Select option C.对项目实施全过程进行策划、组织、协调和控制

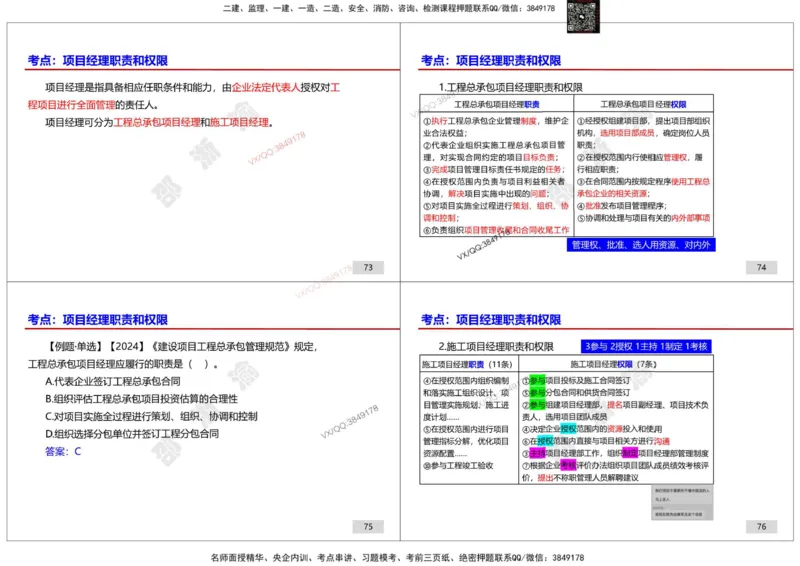pyautogui.click(x=151, y=416)
